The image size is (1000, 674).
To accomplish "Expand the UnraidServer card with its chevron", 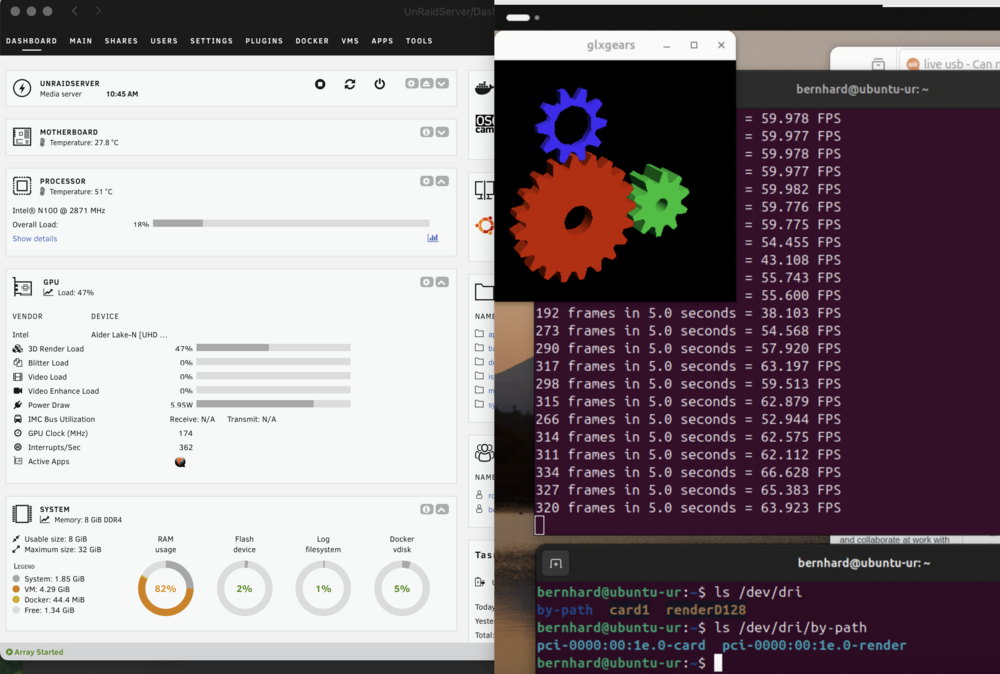I will coord(442,84).
